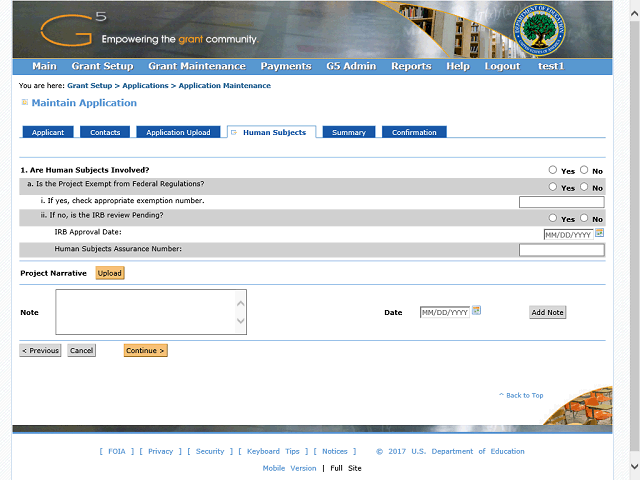Screen dimensions: 640x480
Task: Click the Cancel button
Action: click(82, 350)
